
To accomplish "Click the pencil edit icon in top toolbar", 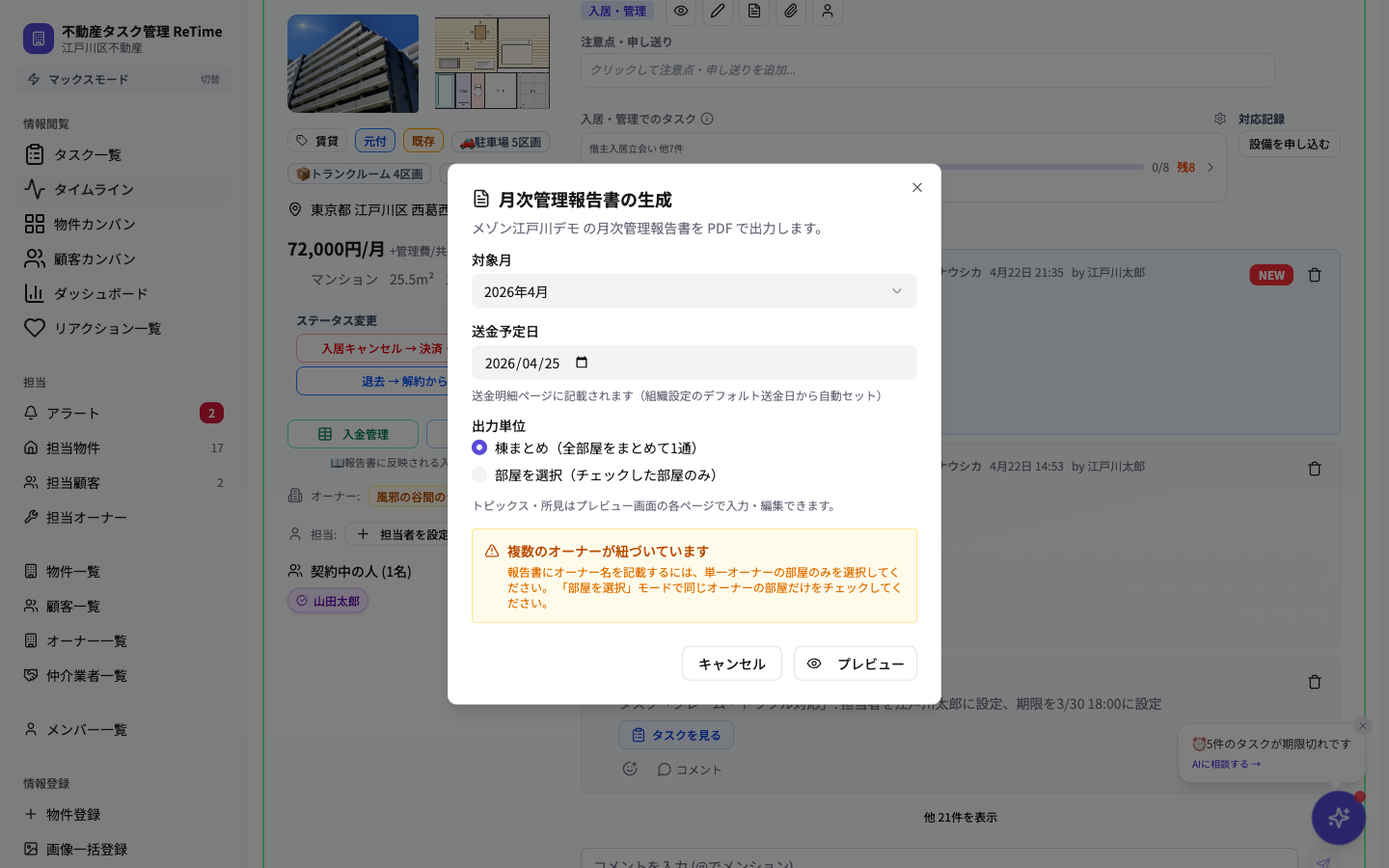I will [718, 11].
